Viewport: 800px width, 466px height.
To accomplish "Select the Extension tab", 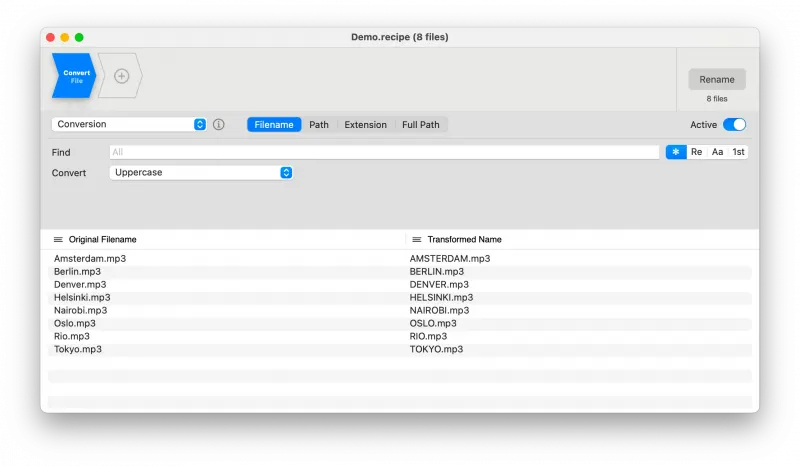I will tap(365, 125).
